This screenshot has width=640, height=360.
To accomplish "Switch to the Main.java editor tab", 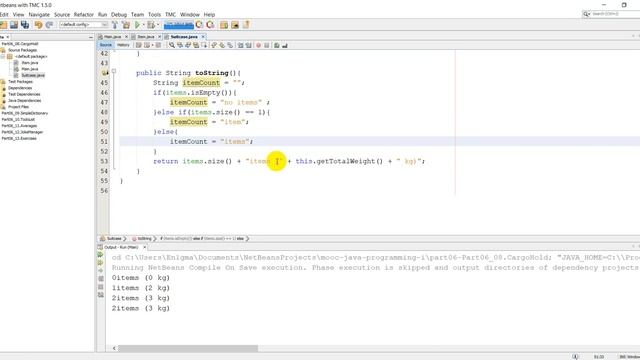I will click(x=113, y=37).
